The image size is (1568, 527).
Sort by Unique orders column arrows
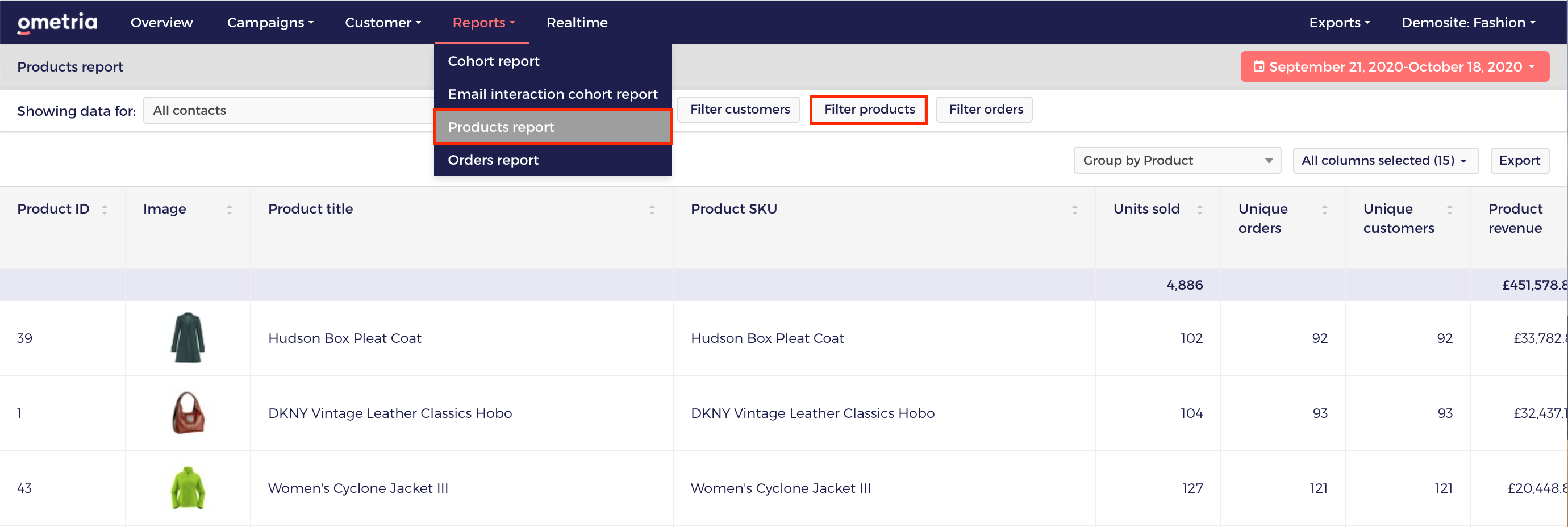tap(1324, 210)
